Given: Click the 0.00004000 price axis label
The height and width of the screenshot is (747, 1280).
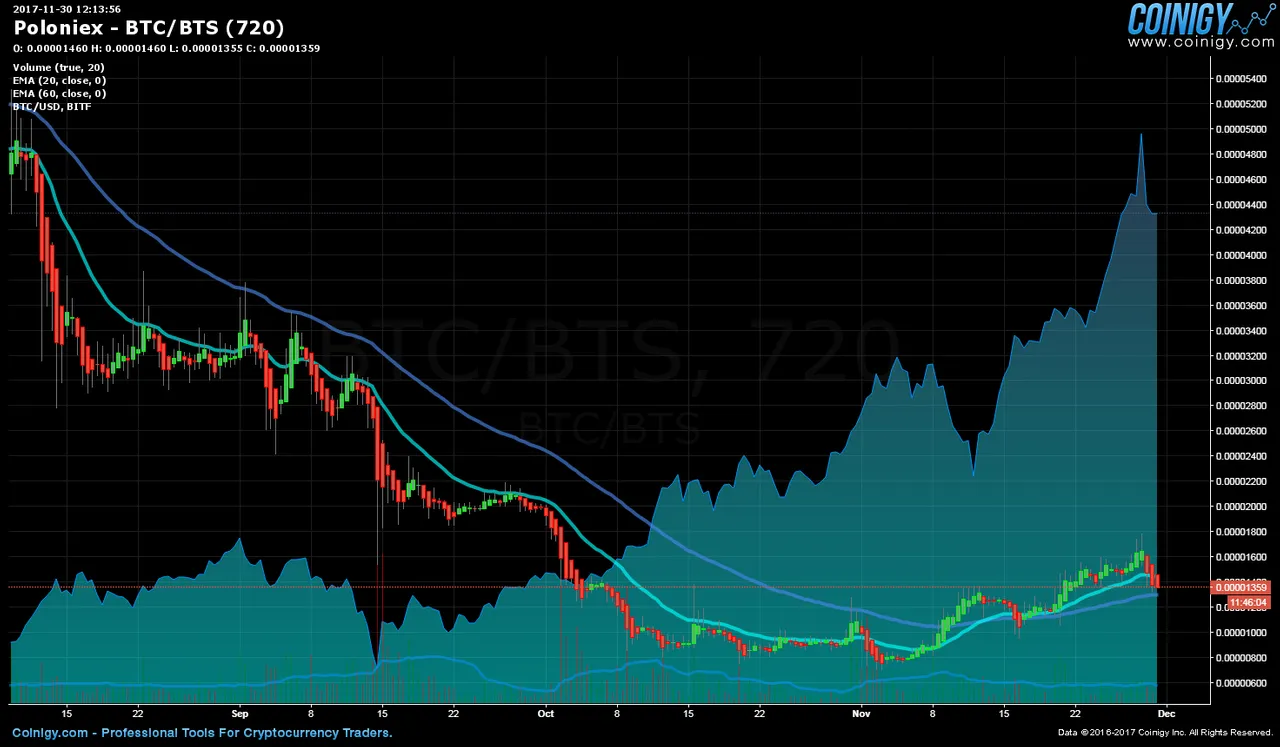Looking at the screenshot, I should (1240, 255).
